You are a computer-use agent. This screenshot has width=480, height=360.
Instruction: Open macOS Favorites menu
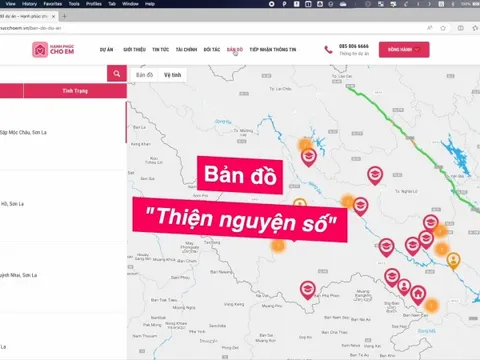(x=53, y=4)
